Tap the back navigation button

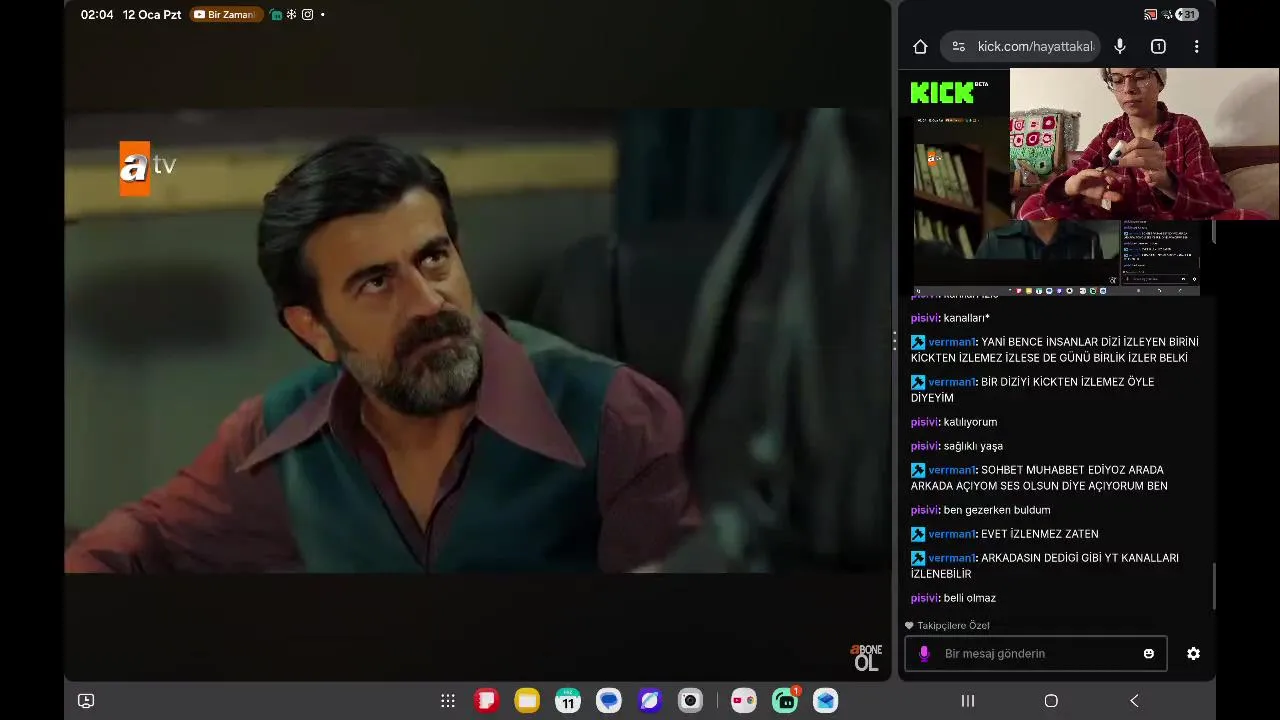(x=1134, y=701)
